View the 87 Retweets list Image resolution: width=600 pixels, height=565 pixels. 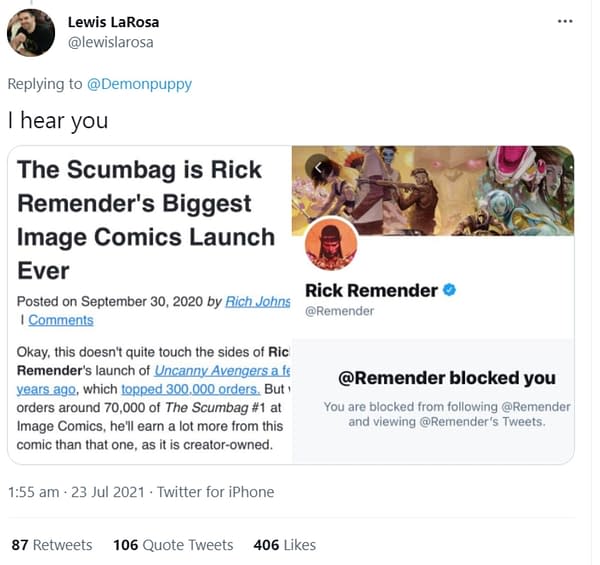[x=52, y=545]
